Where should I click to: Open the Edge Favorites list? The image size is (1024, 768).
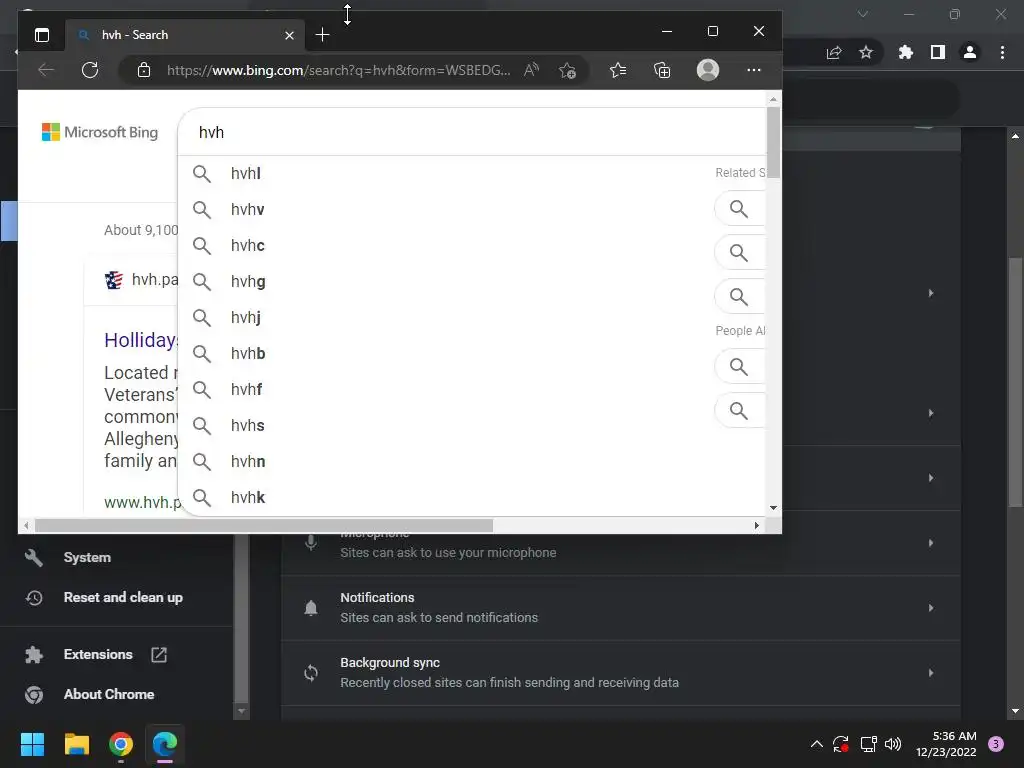618,70
